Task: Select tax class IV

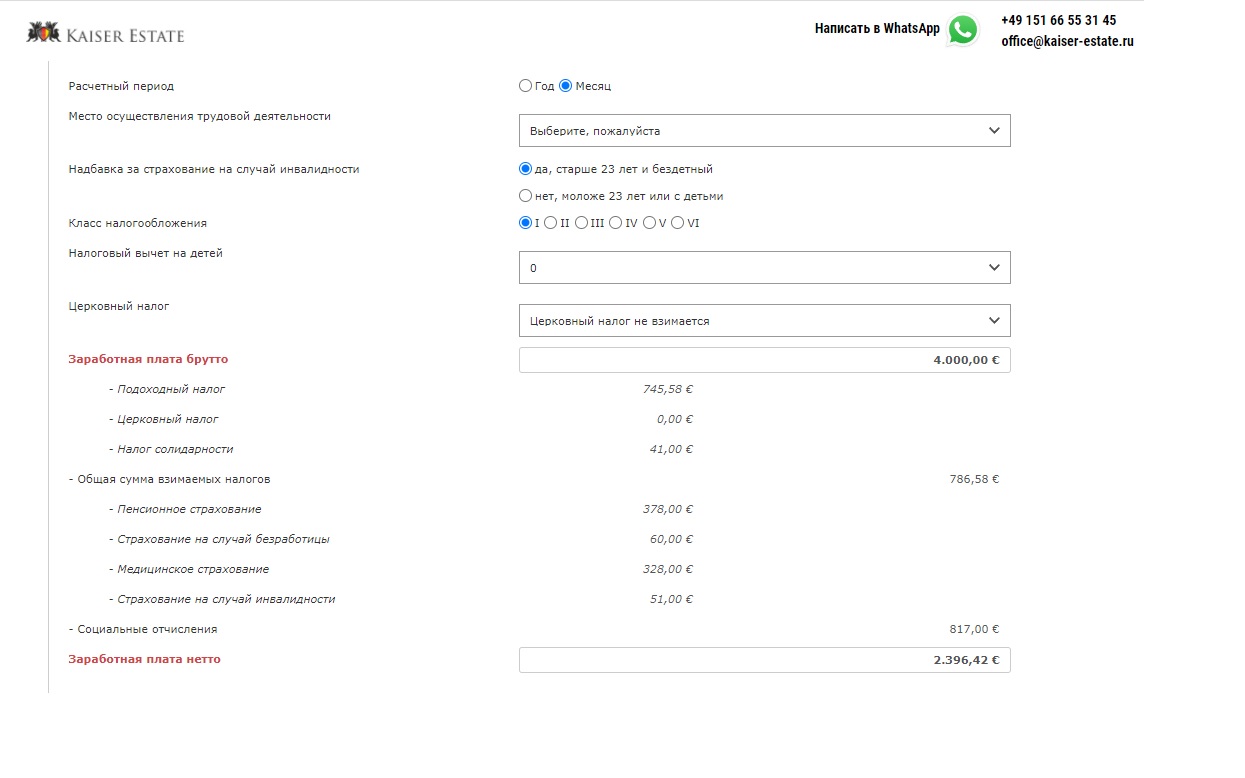Action: (x=616, y=223)
